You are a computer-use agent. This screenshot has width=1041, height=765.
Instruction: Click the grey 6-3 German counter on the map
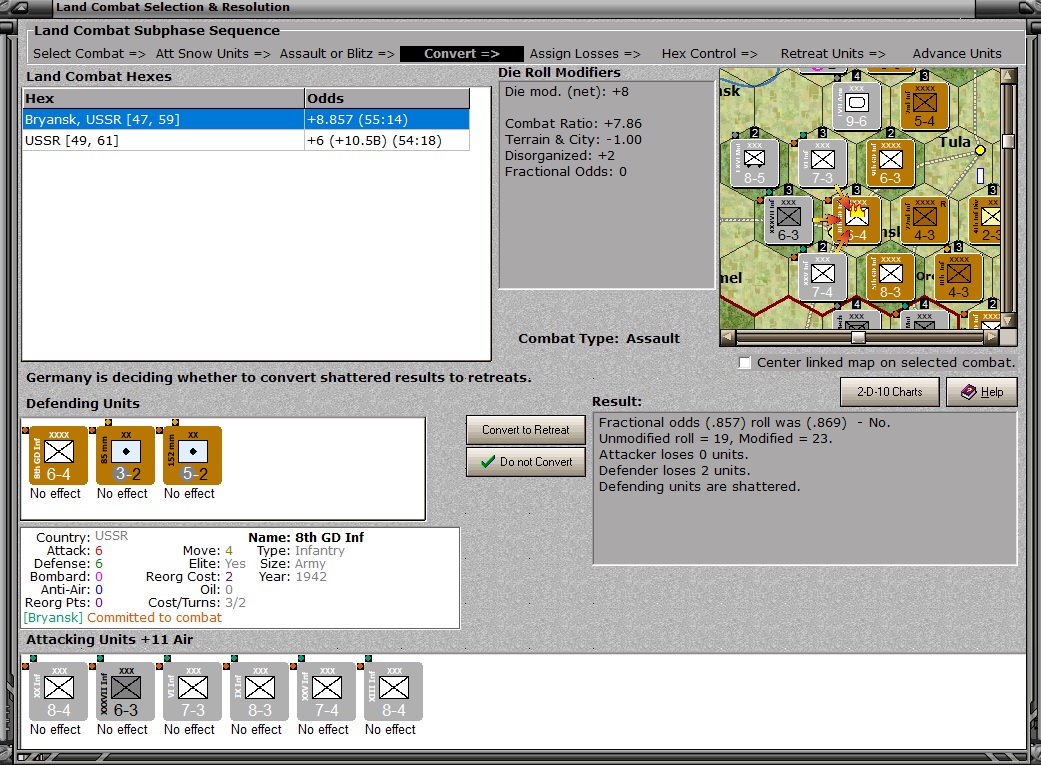(x=789, y=220)
